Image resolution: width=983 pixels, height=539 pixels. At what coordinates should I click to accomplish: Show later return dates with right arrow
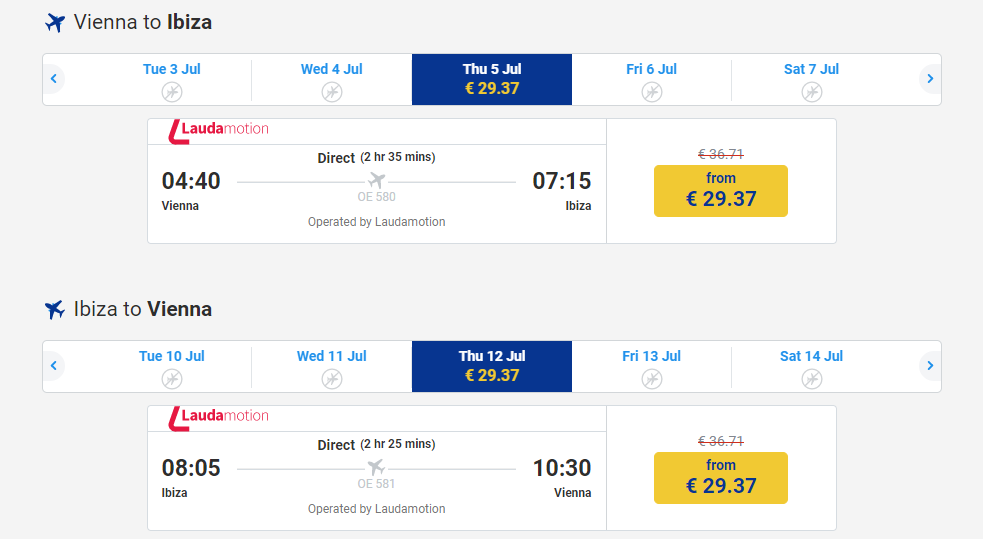pyautogui.click(x=930, y=366)
